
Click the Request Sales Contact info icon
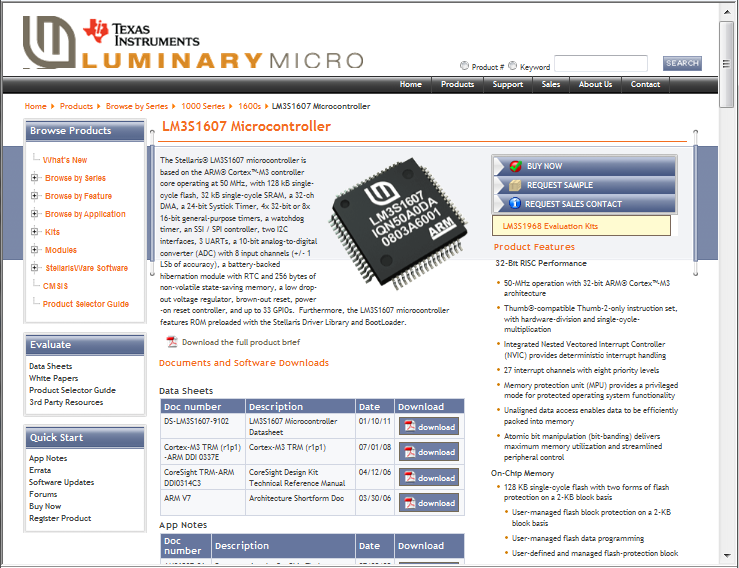(x=515, y=203)
